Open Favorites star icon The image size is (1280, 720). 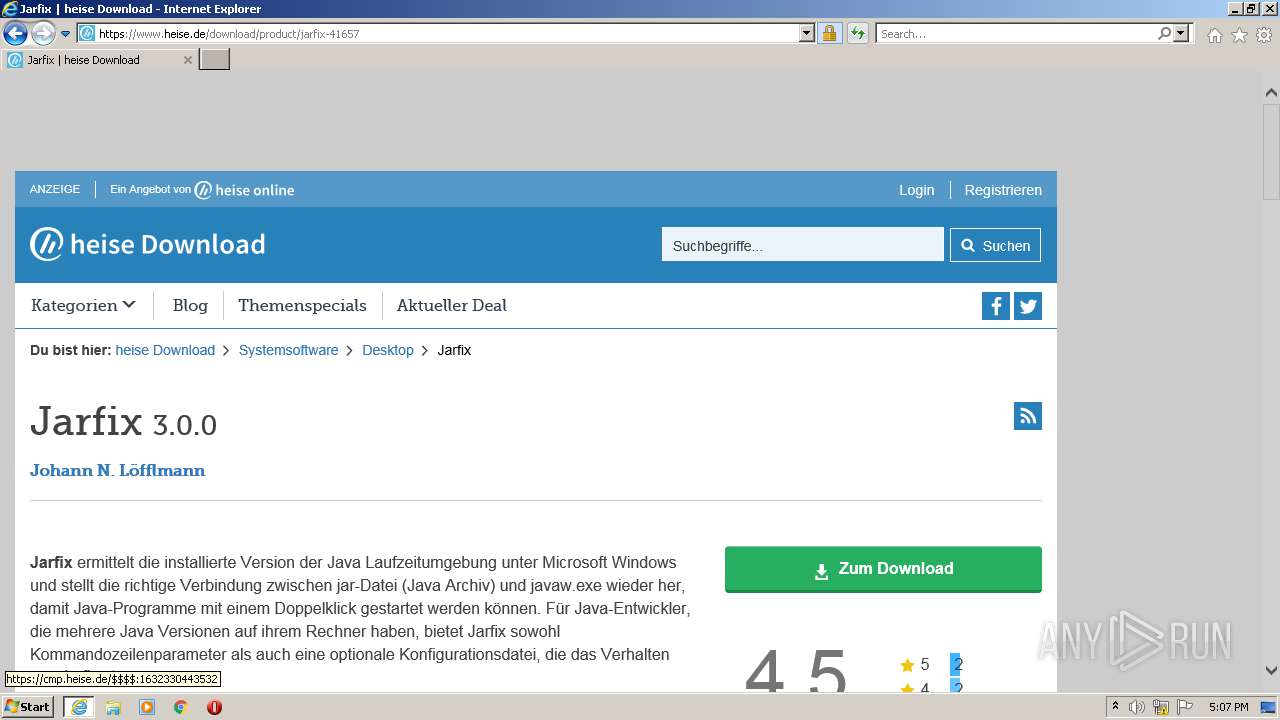click(x=1239, y=35)
